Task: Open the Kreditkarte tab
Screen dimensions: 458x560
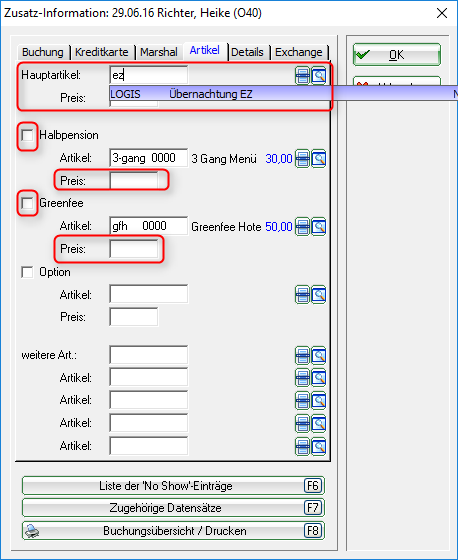Action: (x=102, y=52)
